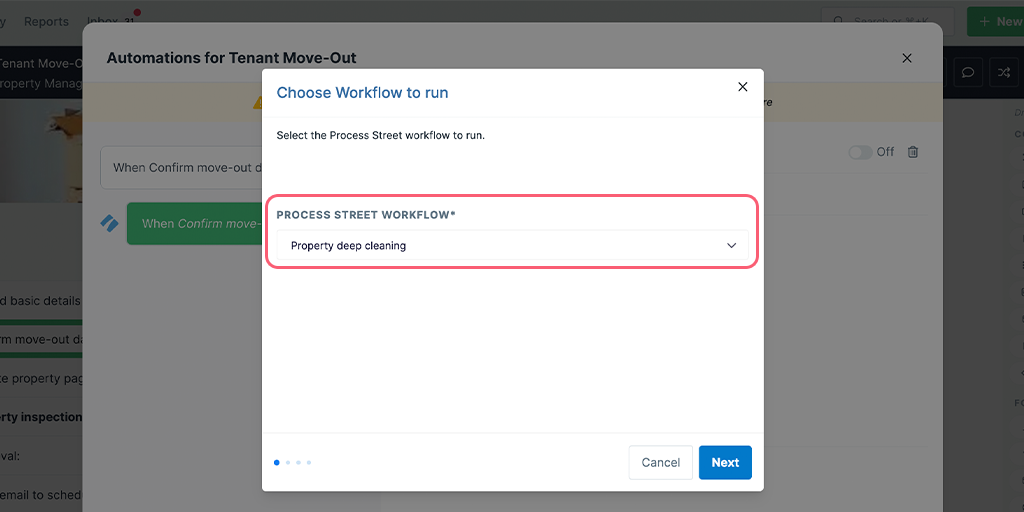Click the comments speech bubble icon
Viewport: 1024px width, 512px height.
coord(968,72)
